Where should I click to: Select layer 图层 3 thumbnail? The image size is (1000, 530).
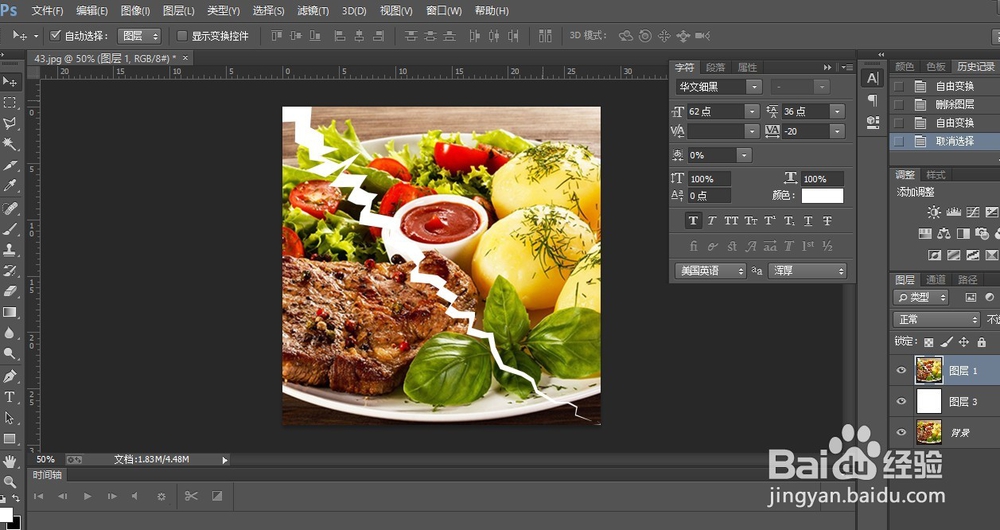(x=929, y=401)
